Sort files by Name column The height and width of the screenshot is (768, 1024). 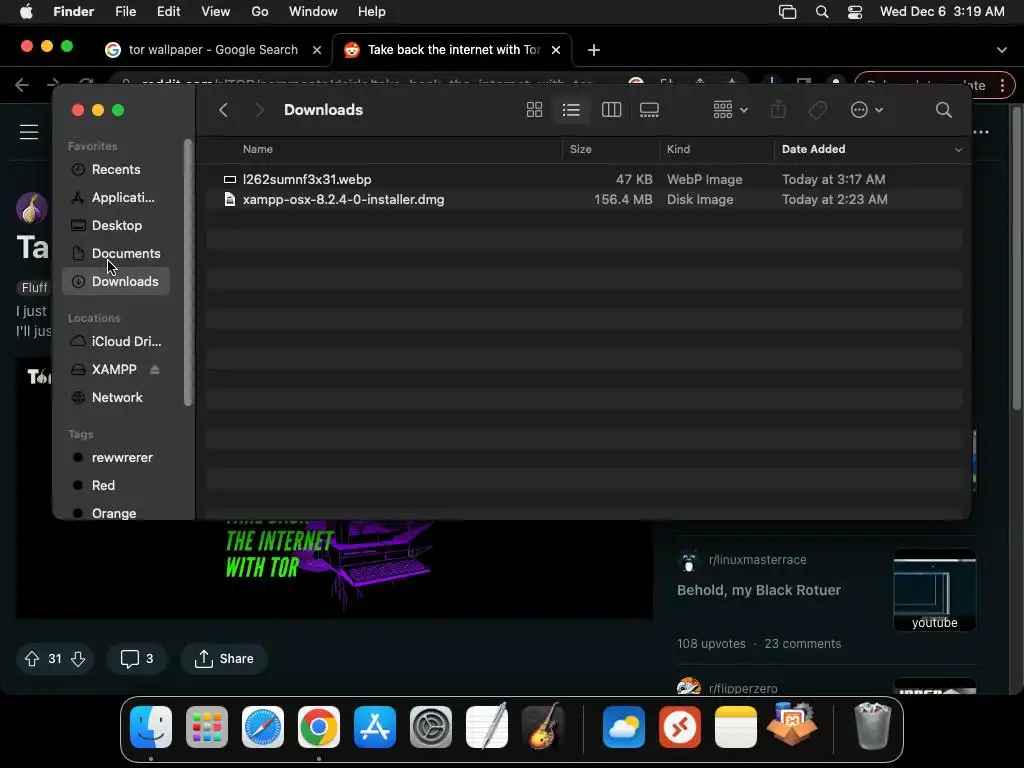(258, 149)
